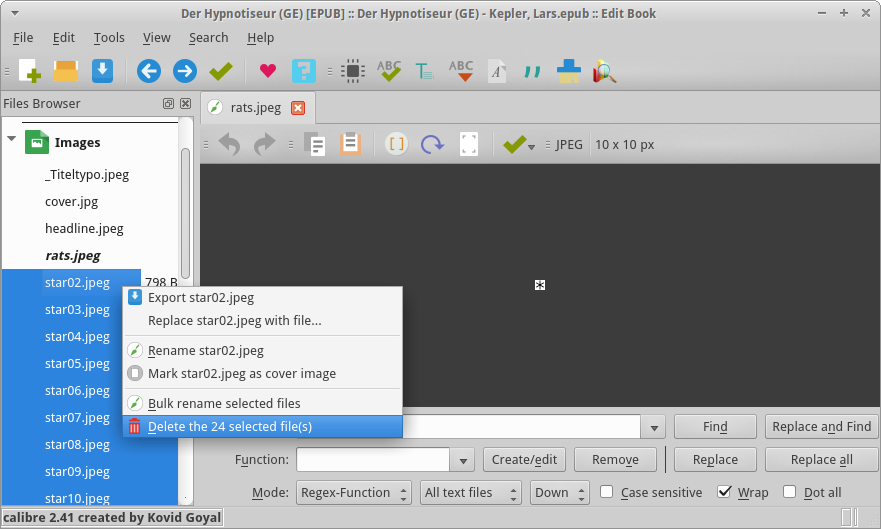Click the chip-shaped embed fonts icon
881x529 pixels.
coord(353,71)
